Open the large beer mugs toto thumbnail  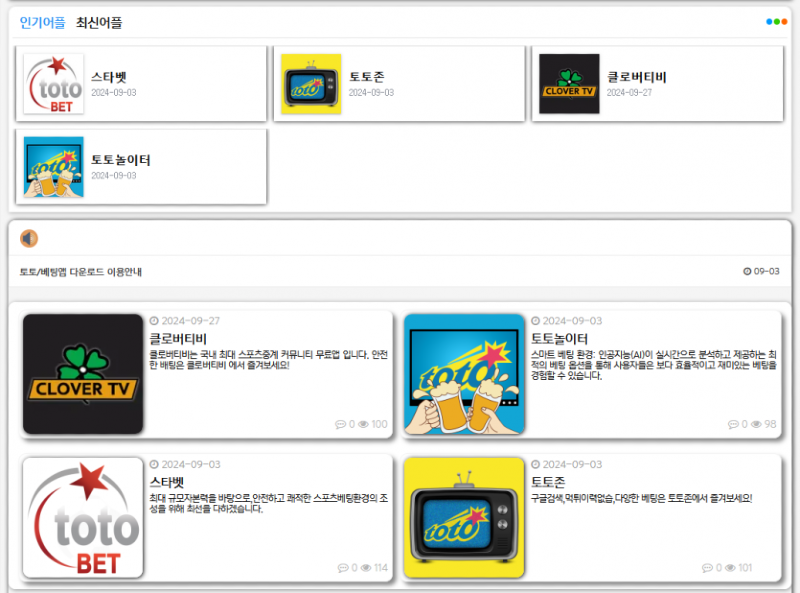click(464, 374)
